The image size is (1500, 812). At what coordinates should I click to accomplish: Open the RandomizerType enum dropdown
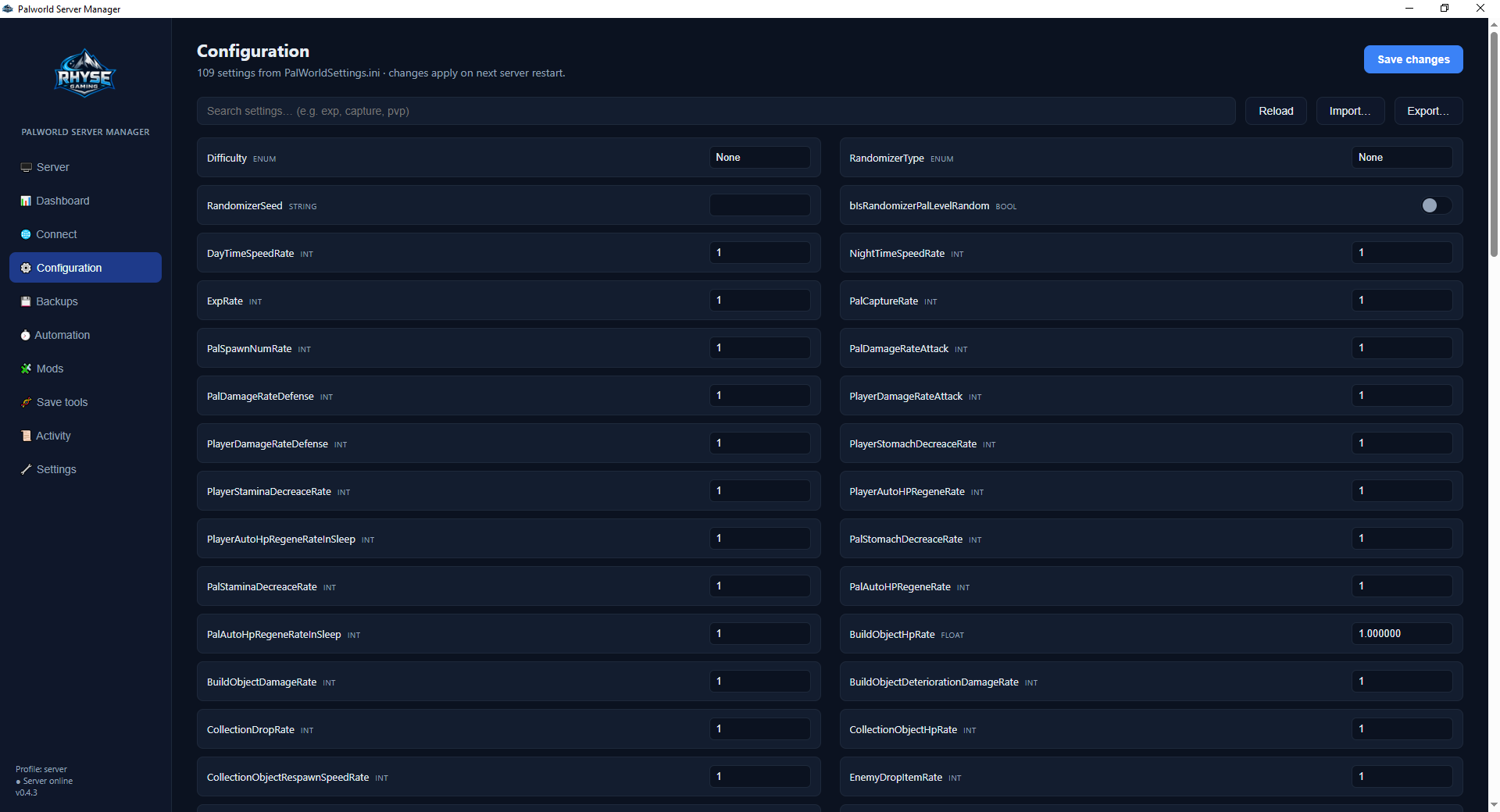coord(1402,158)
